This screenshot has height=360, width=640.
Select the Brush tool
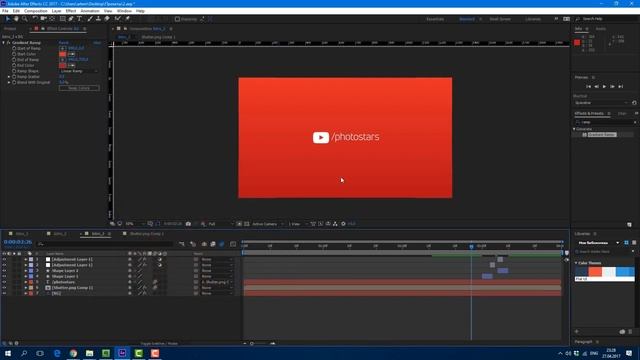tap(90, 19)
